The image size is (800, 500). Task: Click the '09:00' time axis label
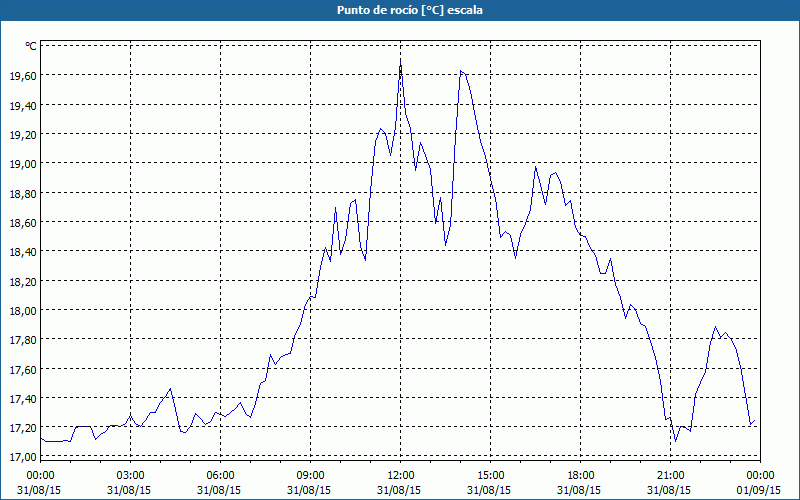coord(310,476)
